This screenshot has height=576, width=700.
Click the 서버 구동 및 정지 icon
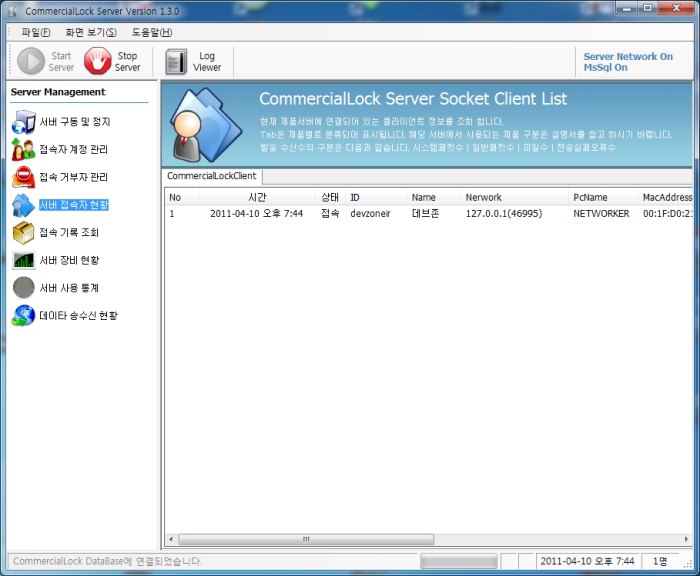pyautogui.click(x=24, y=122)
